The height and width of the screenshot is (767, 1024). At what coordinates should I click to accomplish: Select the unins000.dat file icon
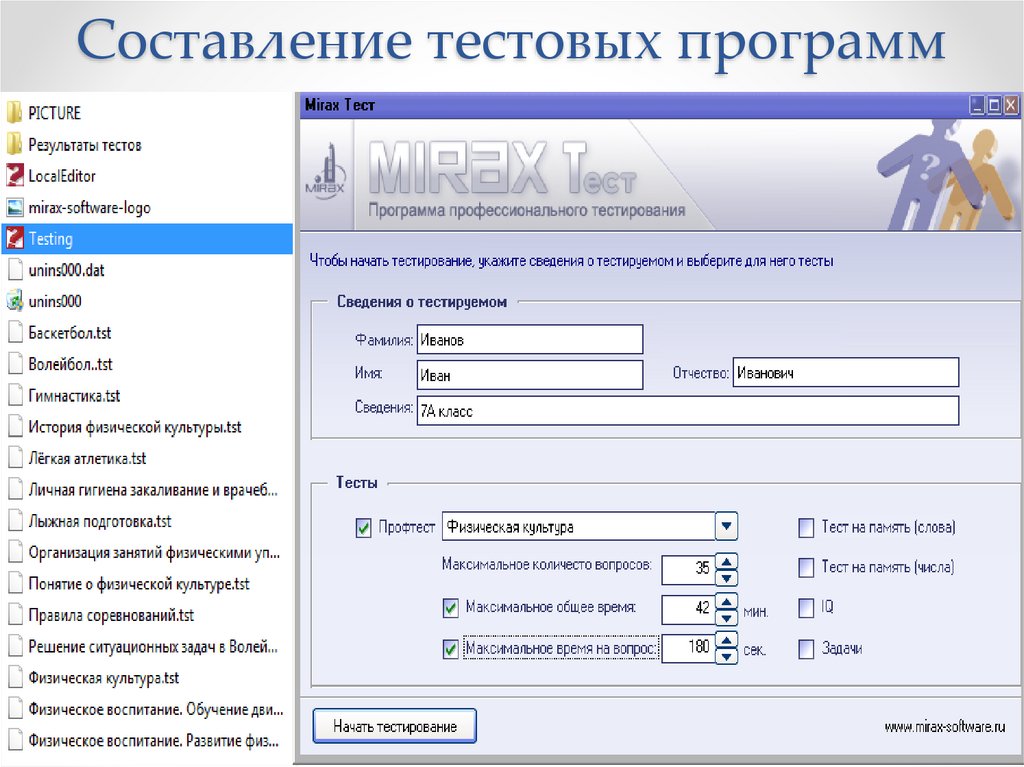tap(15, 269)
